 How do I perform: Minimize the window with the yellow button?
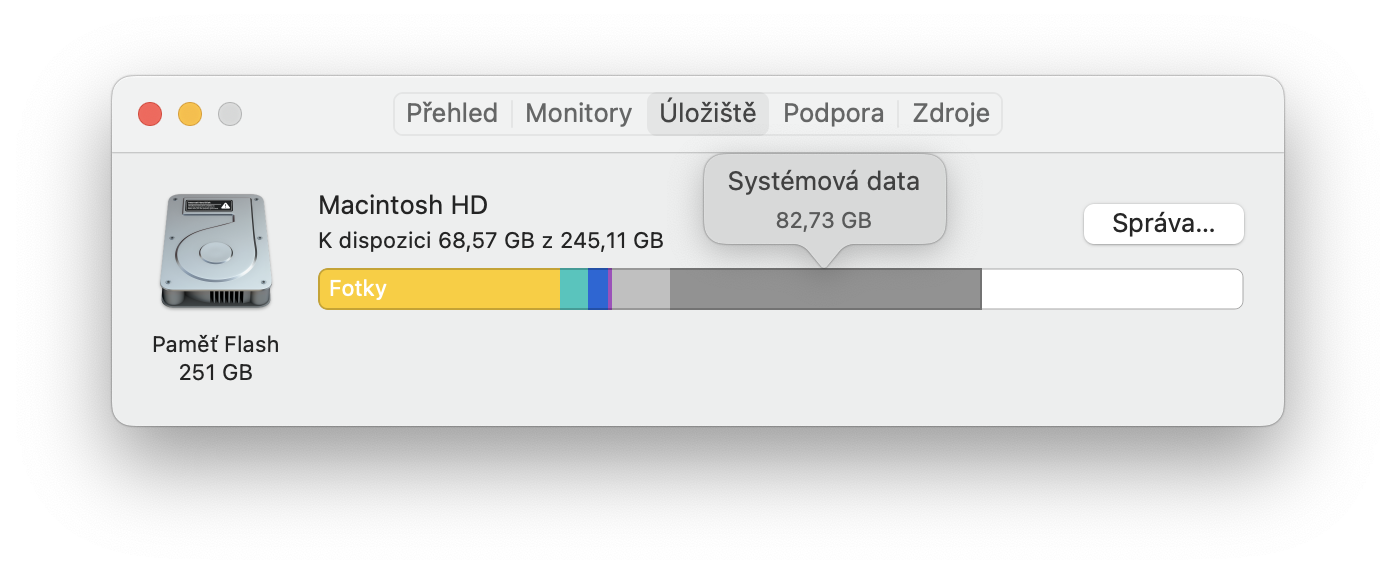[x=190, y=114]
